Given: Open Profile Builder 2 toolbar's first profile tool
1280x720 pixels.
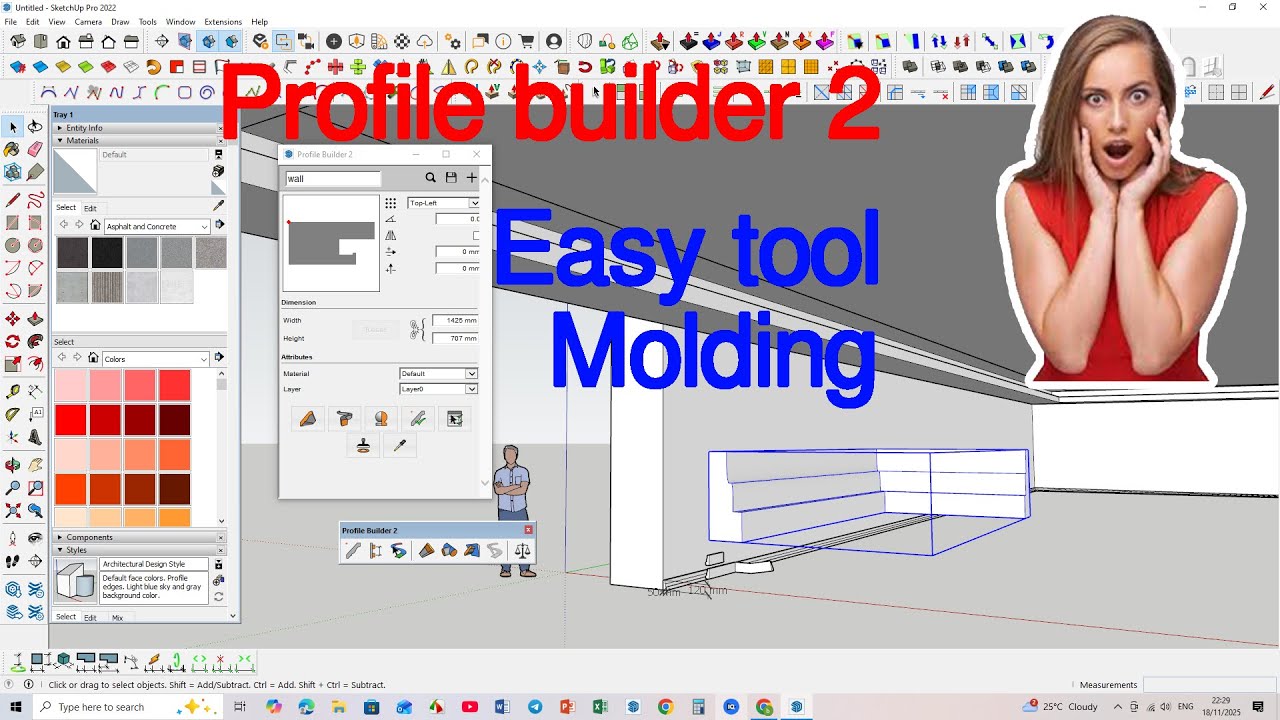Looking at the screenshot, I should coord(353,550).
